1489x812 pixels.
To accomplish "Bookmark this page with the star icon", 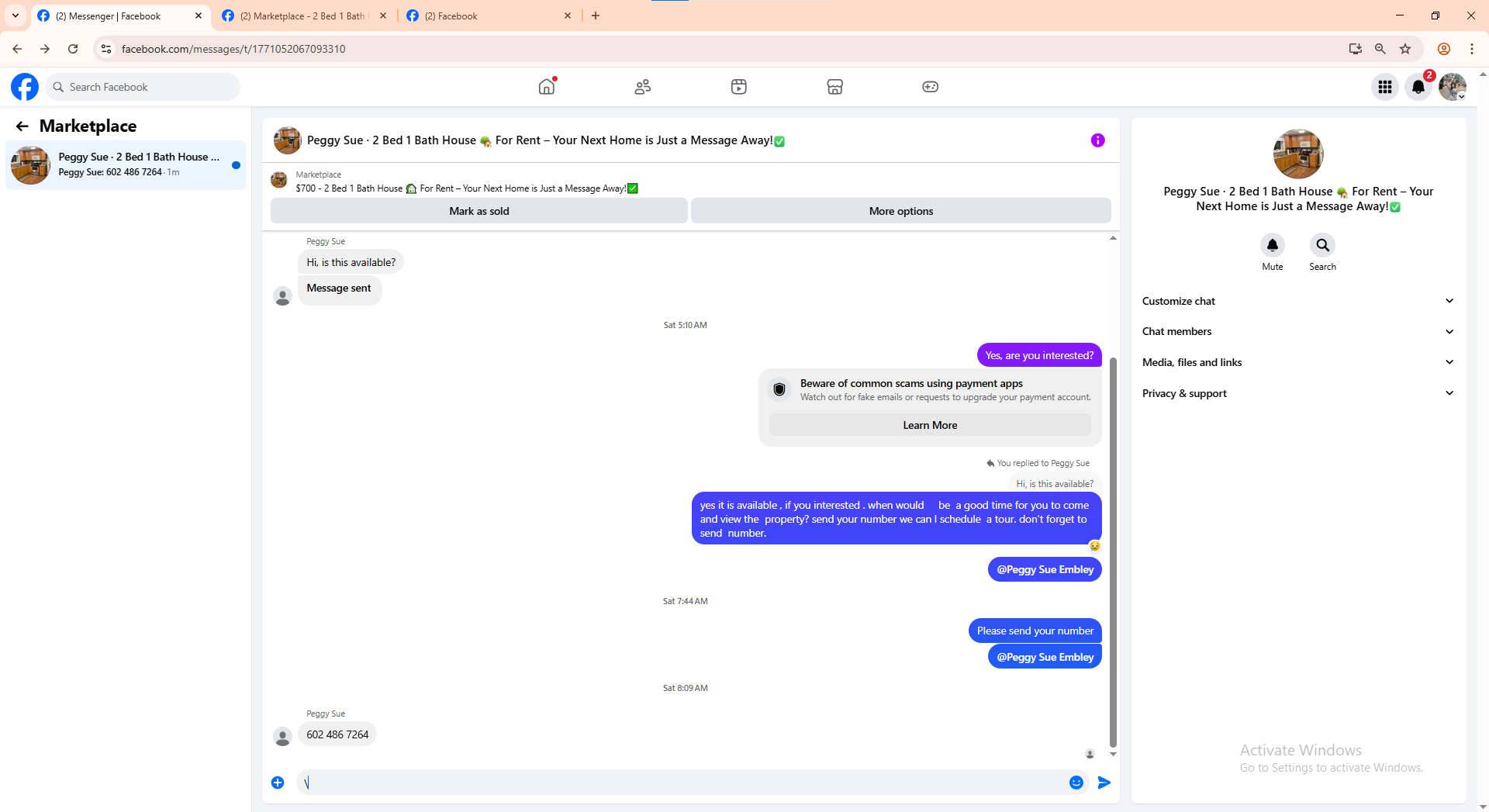I will click(1405, 49).
